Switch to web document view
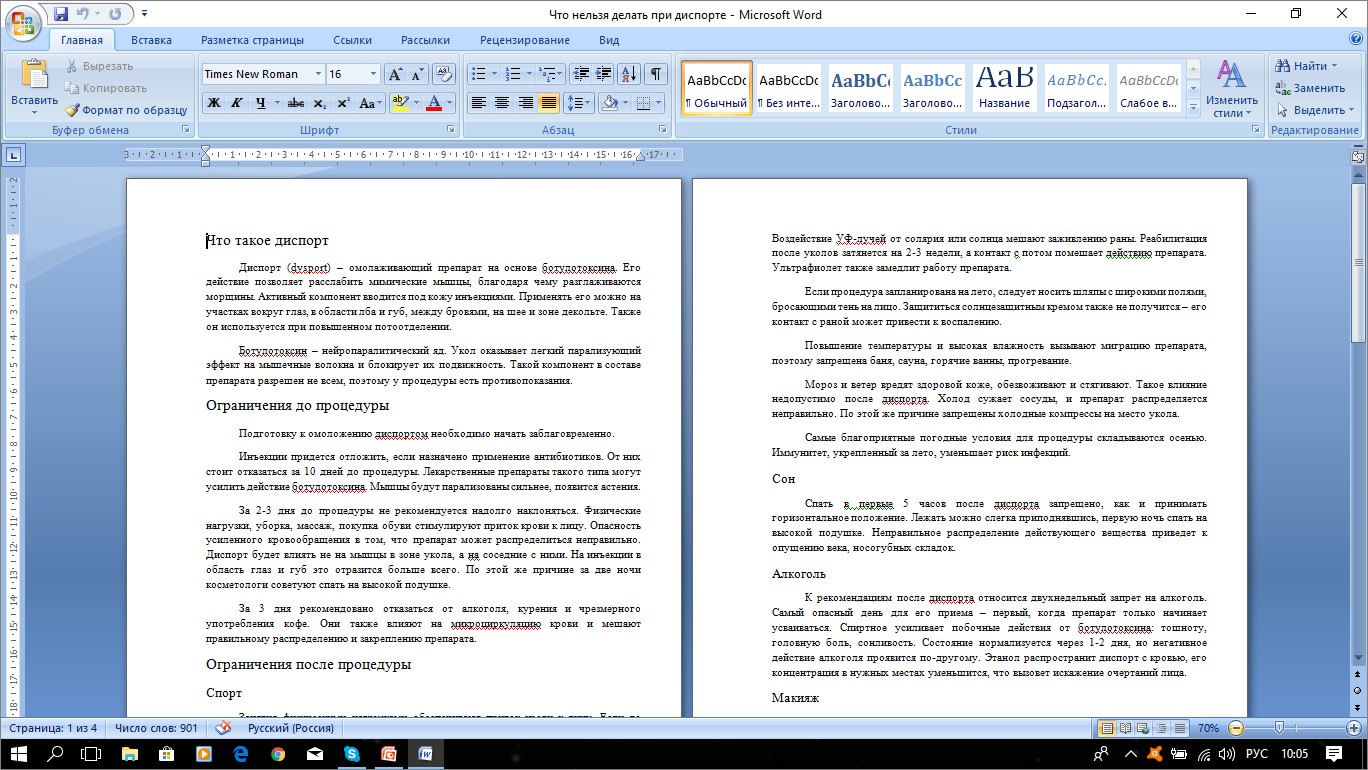 (1145, 728)
